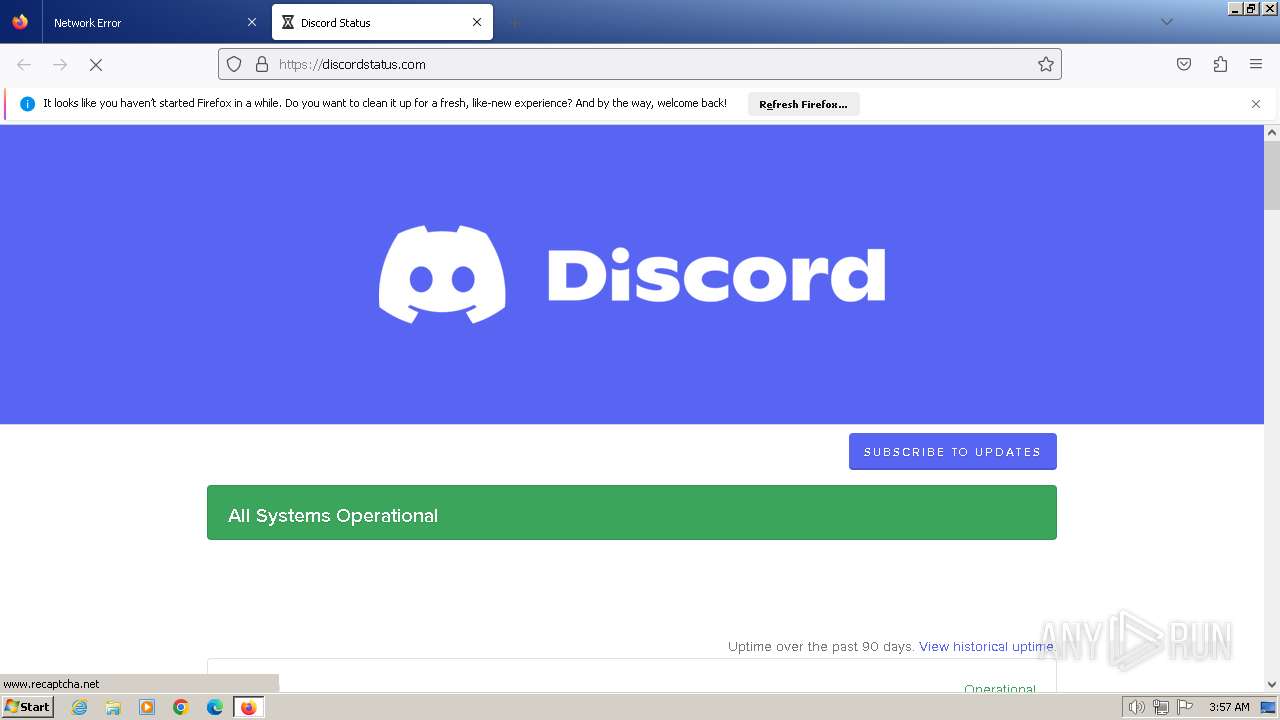Open Firefox application menu
This screenshot has width=1280, height=720.
pyautogui.click(x=1256, y=64)
